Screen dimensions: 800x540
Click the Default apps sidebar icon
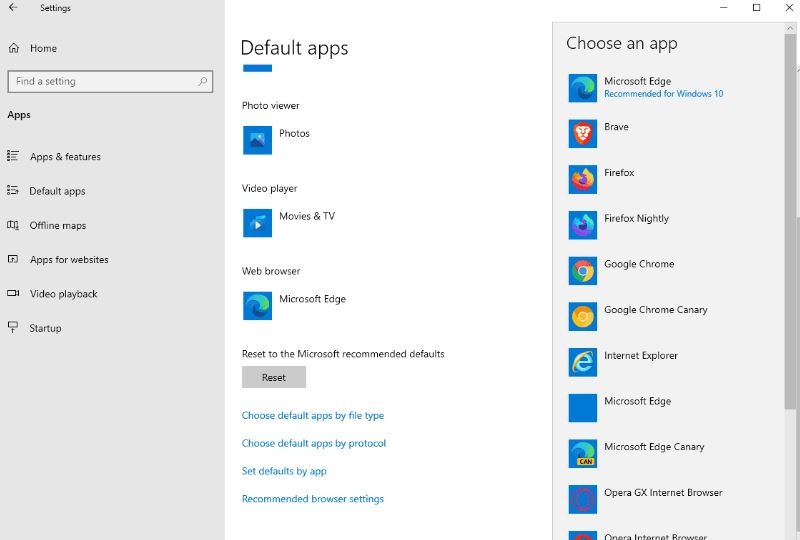click(13, 190)
